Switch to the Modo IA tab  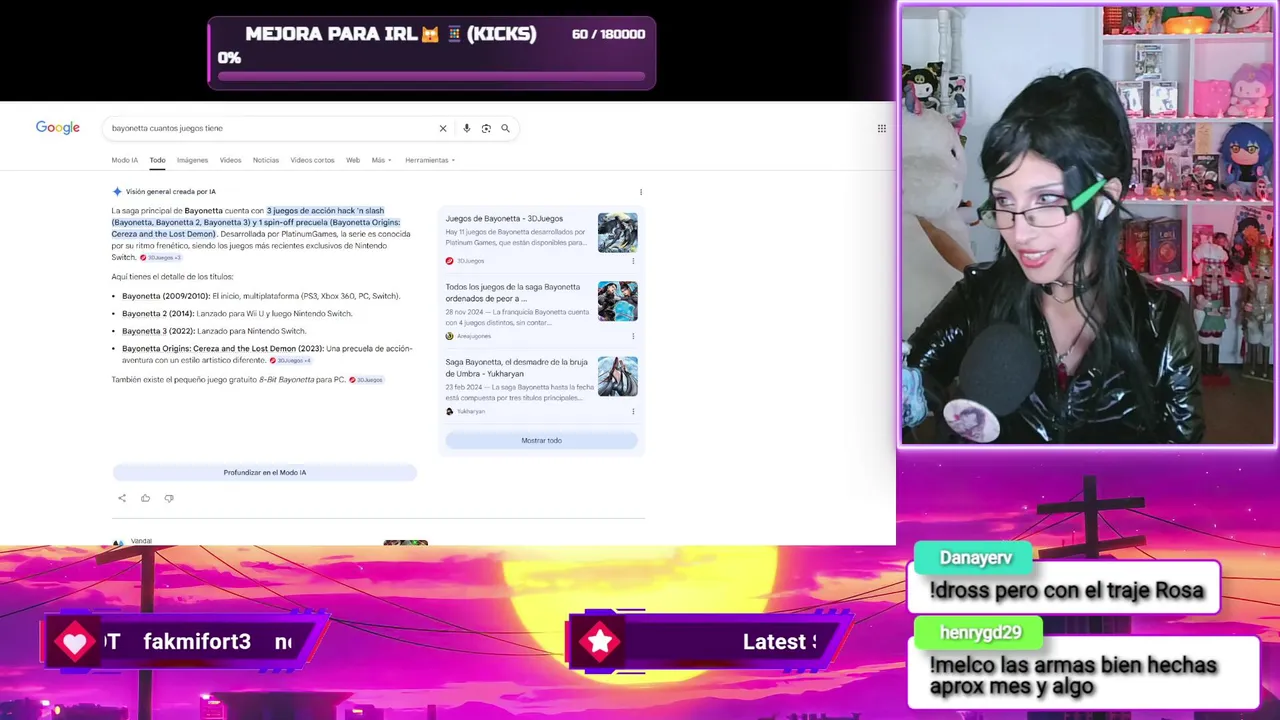[125, 160]
